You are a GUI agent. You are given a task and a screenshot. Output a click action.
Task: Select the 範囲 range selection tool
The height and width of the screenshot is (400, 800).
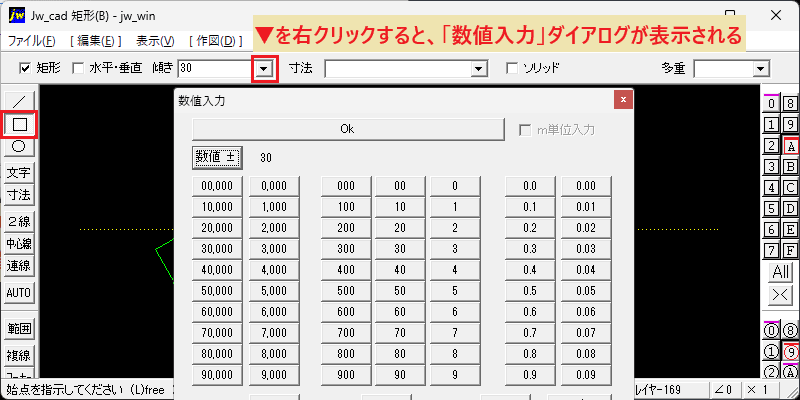click(19, 329)
